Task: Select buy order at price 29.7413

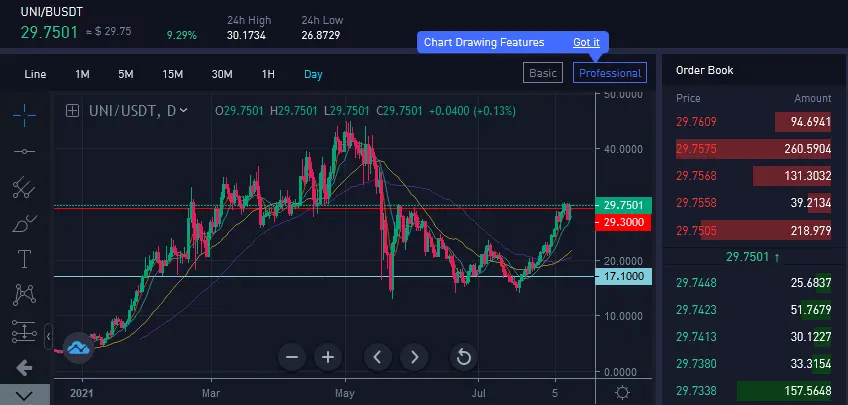Action: (753, 336)
